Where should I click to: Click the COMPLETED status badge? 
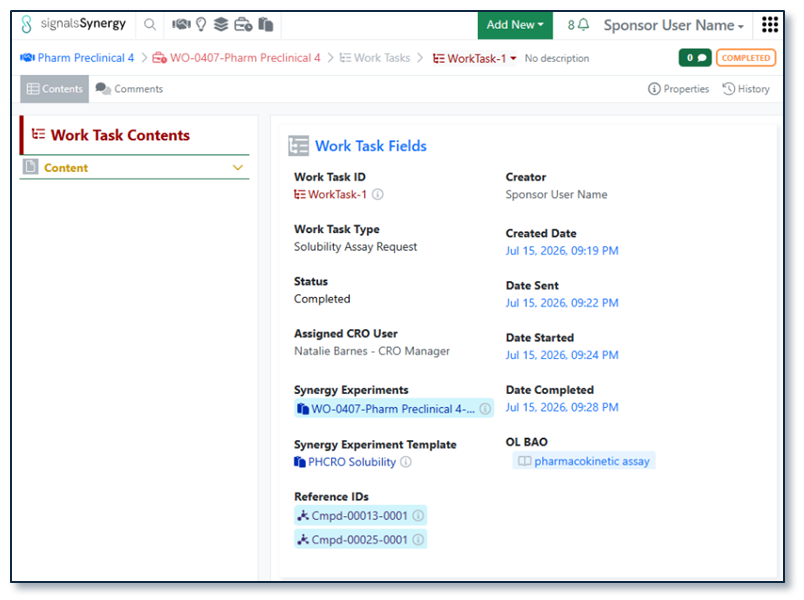click(746, 58)
